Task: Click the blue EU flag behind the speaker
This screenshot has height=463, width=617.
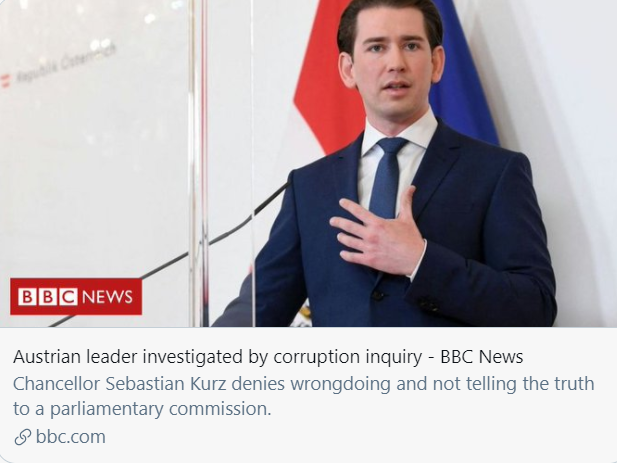Action: (x=466, y=79)
